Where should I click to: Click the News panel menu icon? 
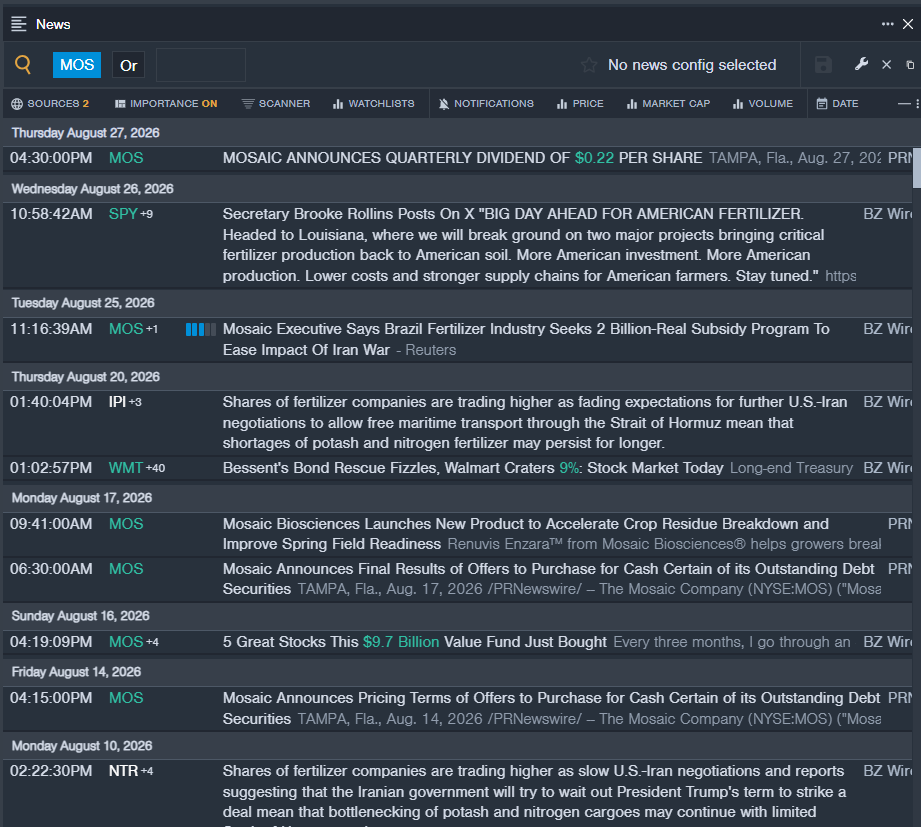click(18, 24)
